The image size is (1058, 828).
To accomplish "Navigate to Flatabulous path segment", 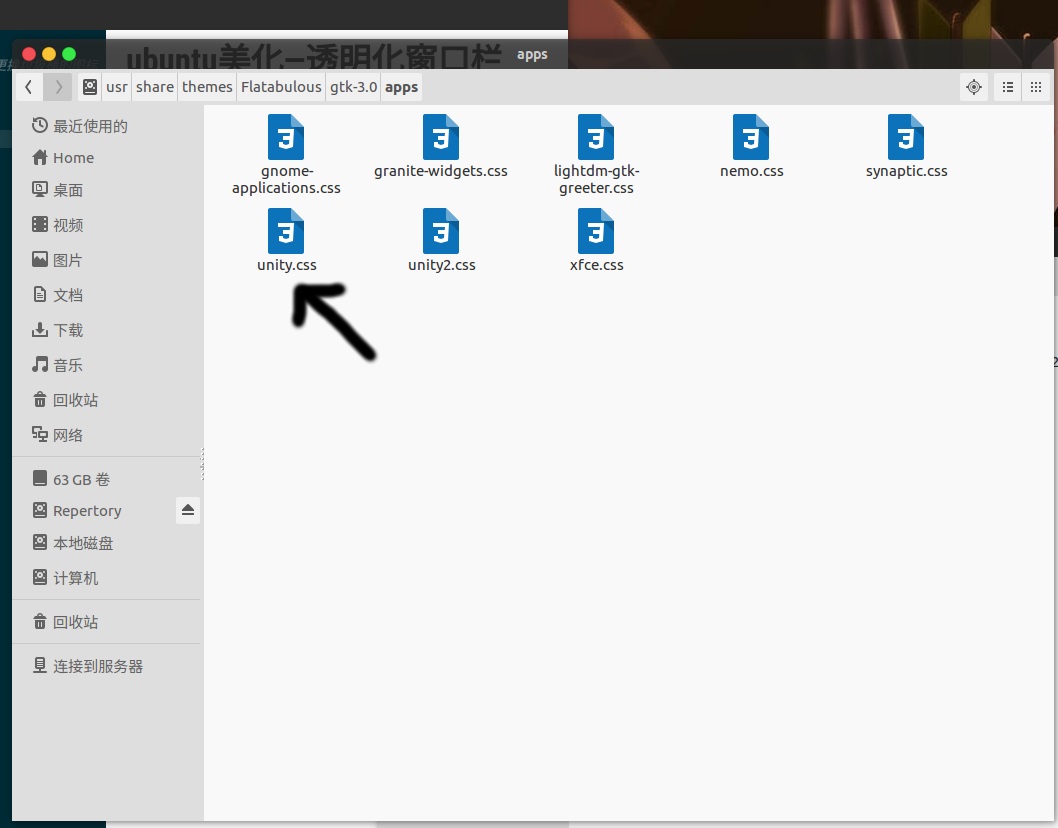I will (281, 87).
